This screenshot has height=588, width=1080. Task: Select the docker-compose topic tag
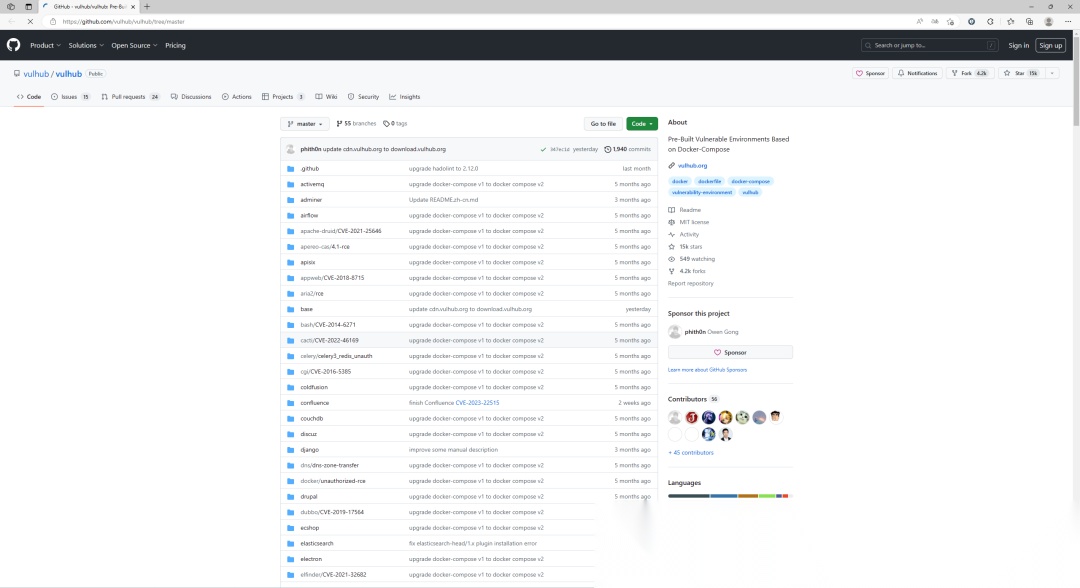tap(750, 181)
